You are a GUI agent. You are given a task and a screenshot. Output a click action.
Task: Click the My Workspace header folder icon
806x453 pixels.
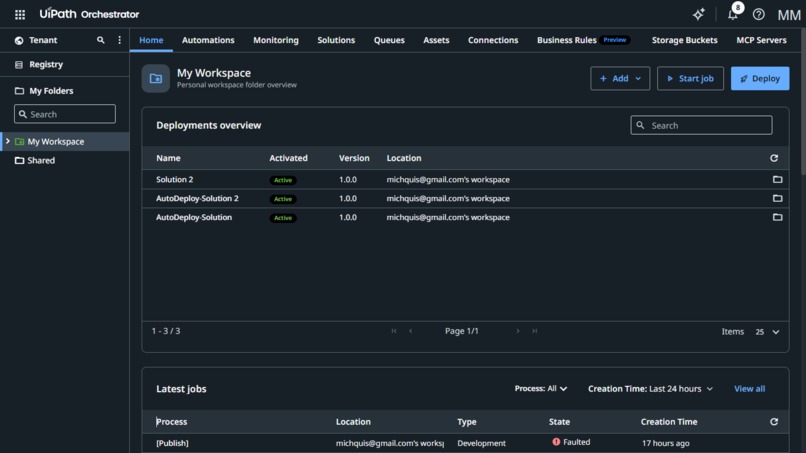(156, 78)
